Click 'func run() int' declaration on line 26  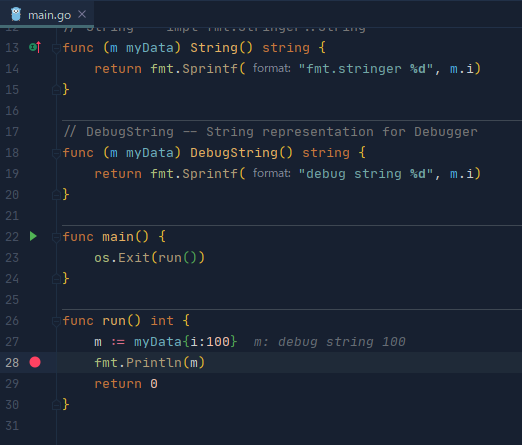pos(118,321)
